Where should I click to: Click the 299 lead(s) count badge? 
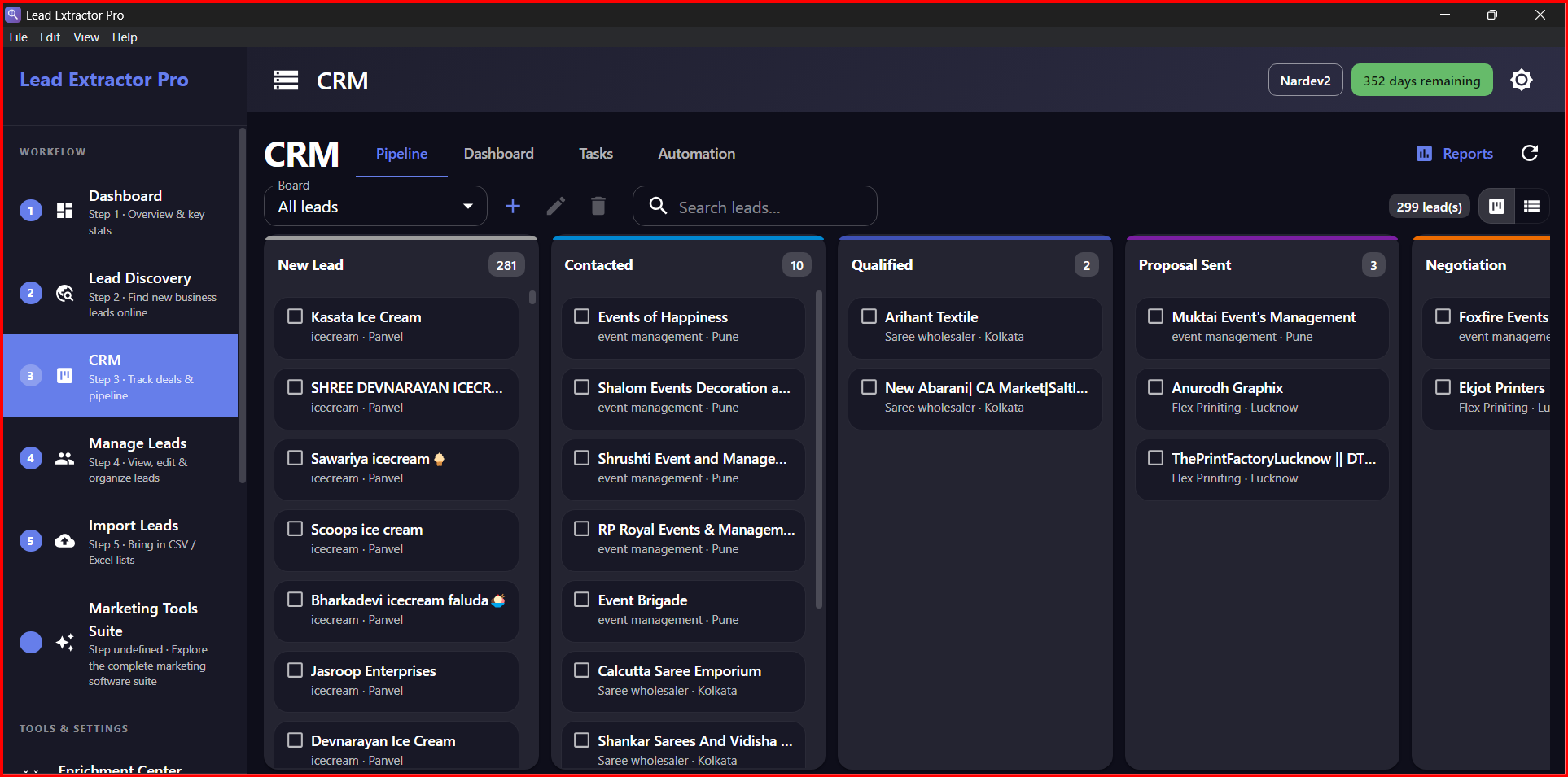point(1429,207)
